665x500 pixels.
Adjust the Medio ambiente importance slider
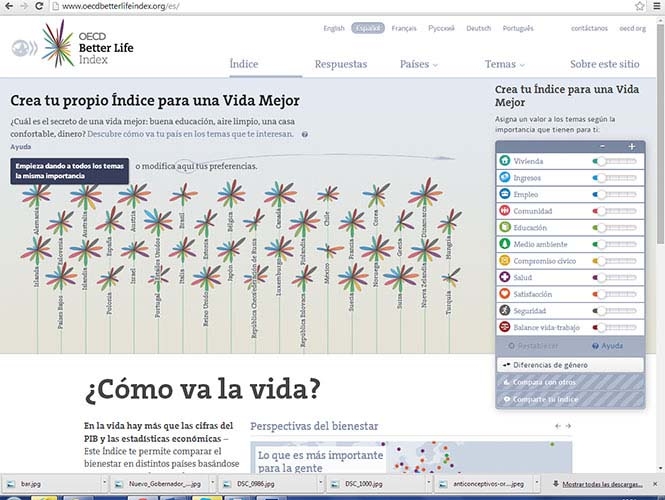[615, 244]
